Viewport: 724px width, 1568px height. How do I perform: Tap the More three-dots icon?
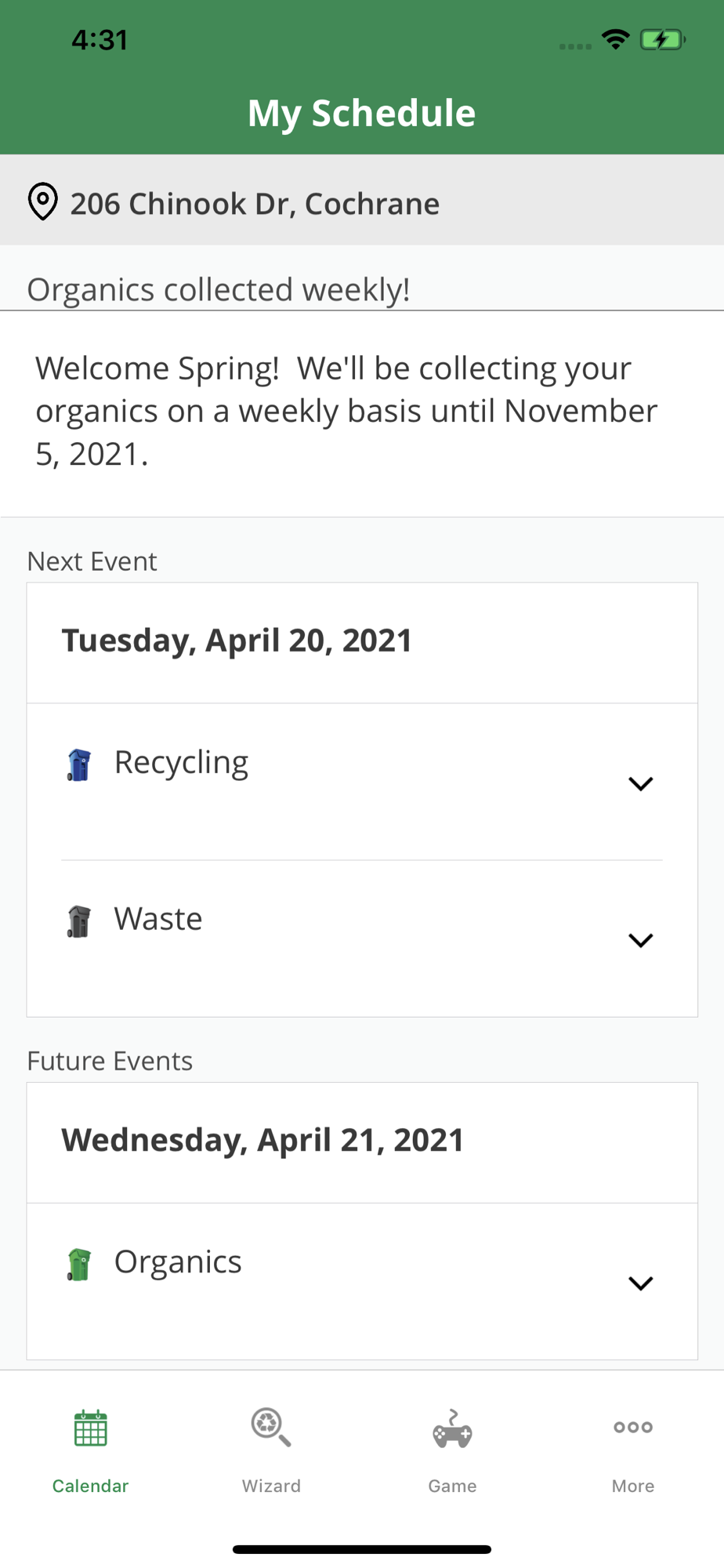(x=633, y=1427)
